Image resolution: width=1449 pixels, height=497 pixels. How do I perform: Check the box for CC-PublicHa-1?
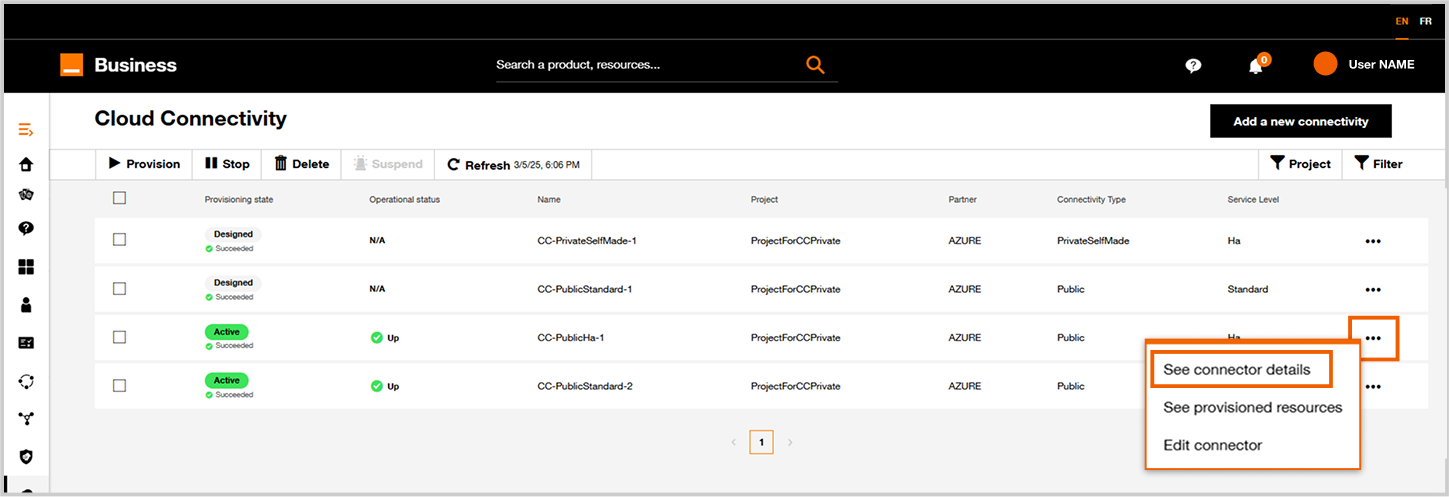(119, 337)
